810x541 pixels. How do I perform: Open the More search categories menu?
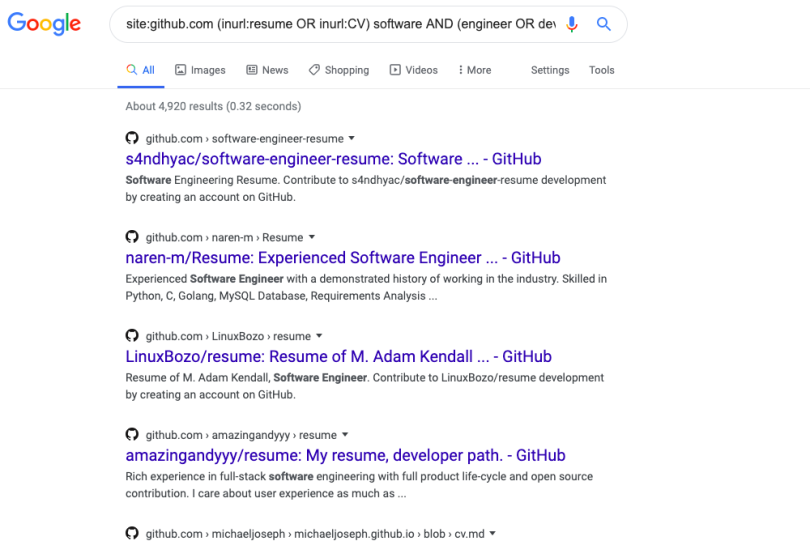pos(474,70)
